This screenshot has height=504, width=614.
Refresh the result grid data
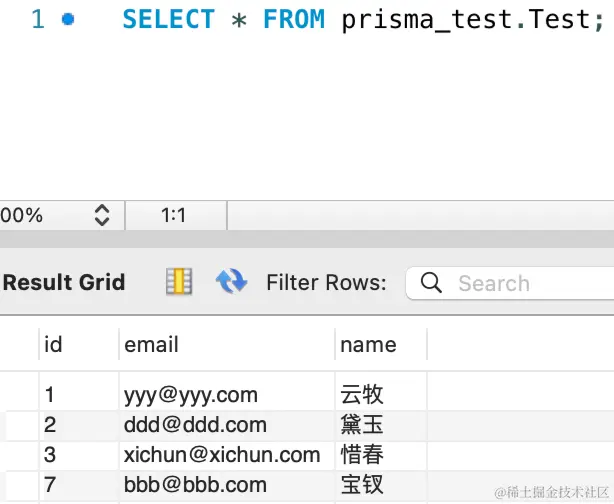click(x=231, y=281)
